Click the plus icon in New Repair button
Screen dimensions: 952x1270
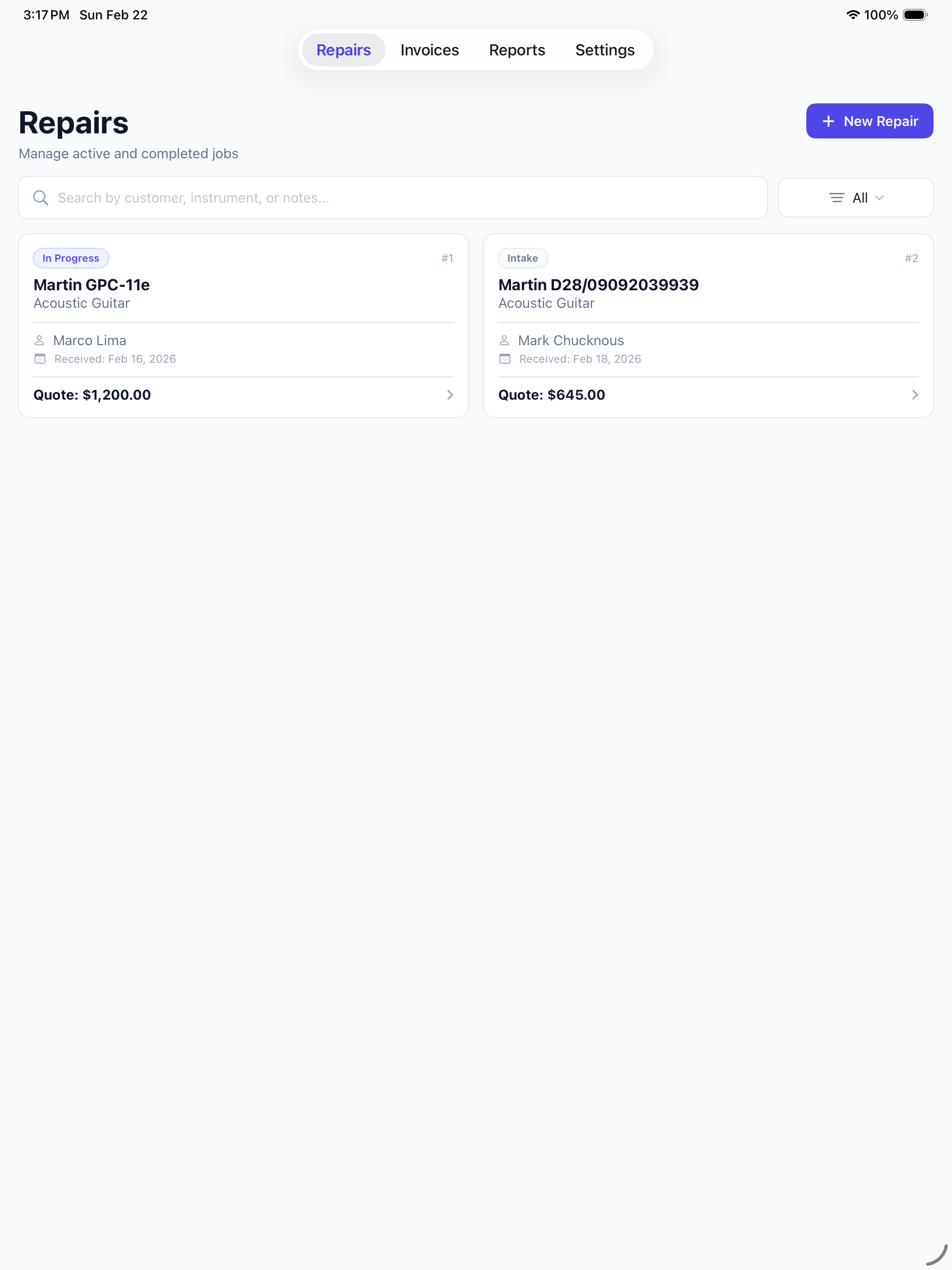[829, 121]
